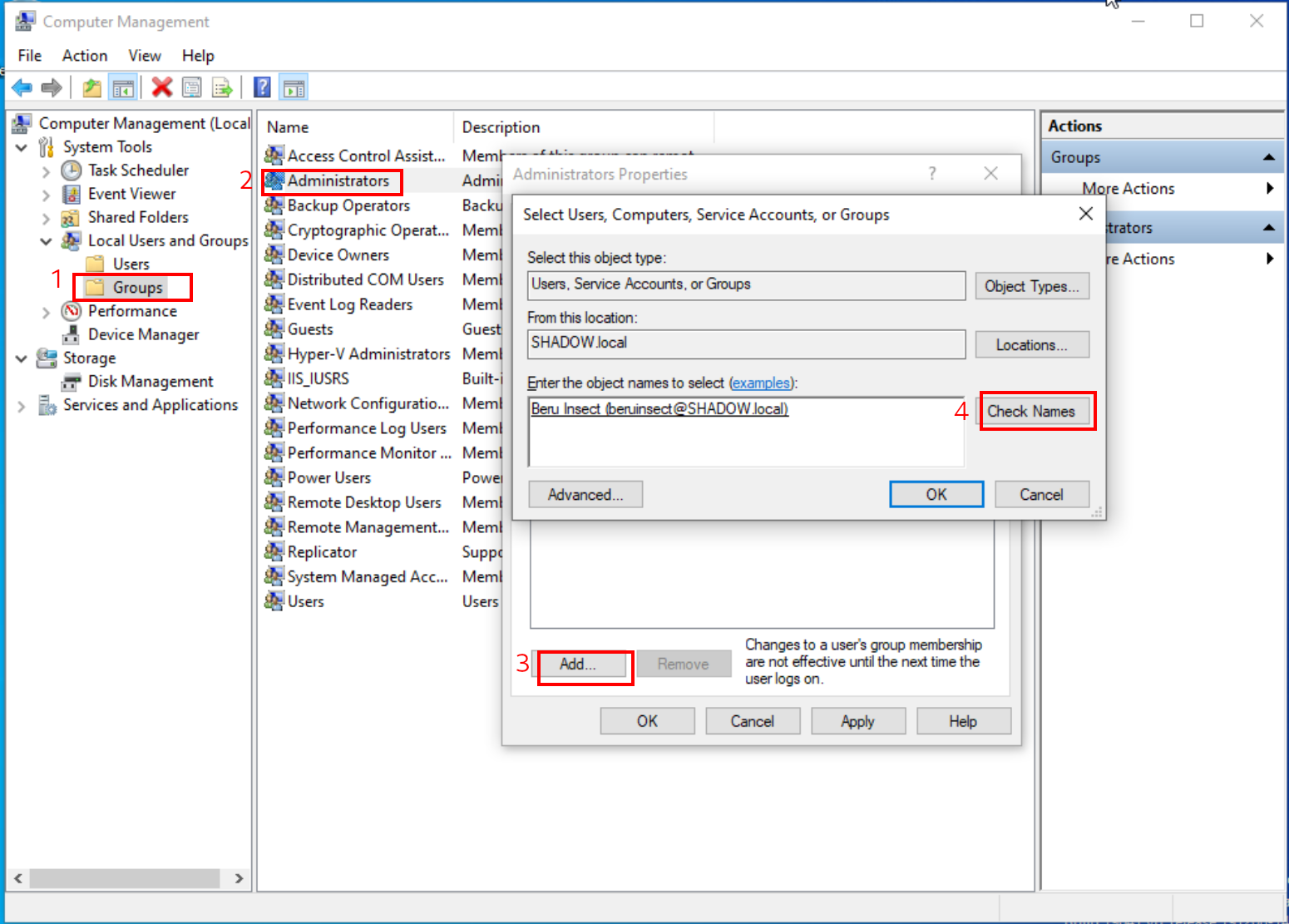Toggle the Show/Hide Action Pane icon
Image resolution: width=1289 pixels, height=924 pixels.
point(294,87)
